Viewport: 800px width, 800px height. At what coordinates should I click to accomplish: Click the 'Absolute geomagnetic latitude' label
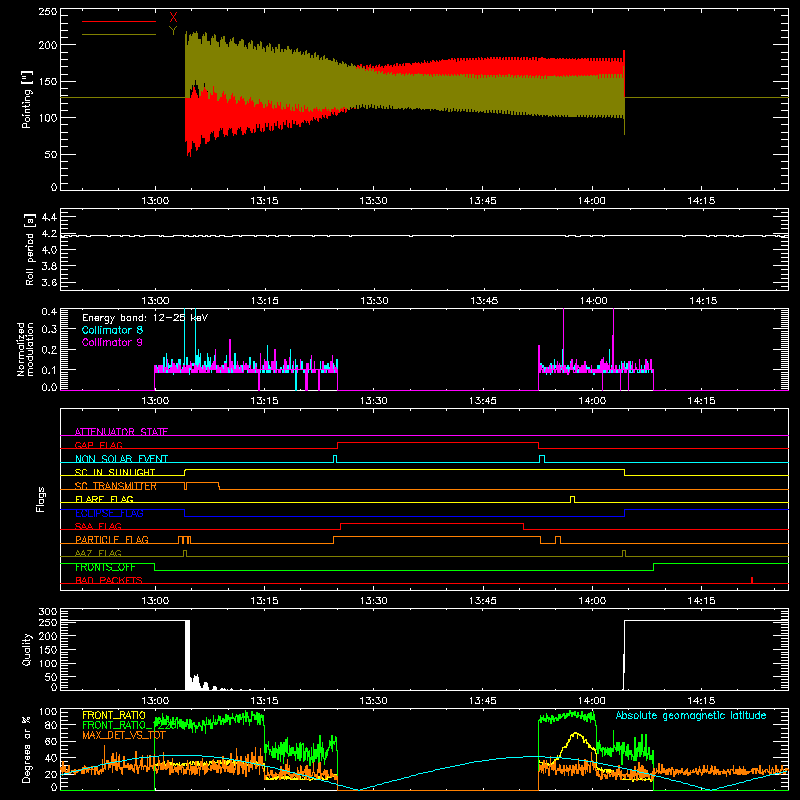coord(691,715)
